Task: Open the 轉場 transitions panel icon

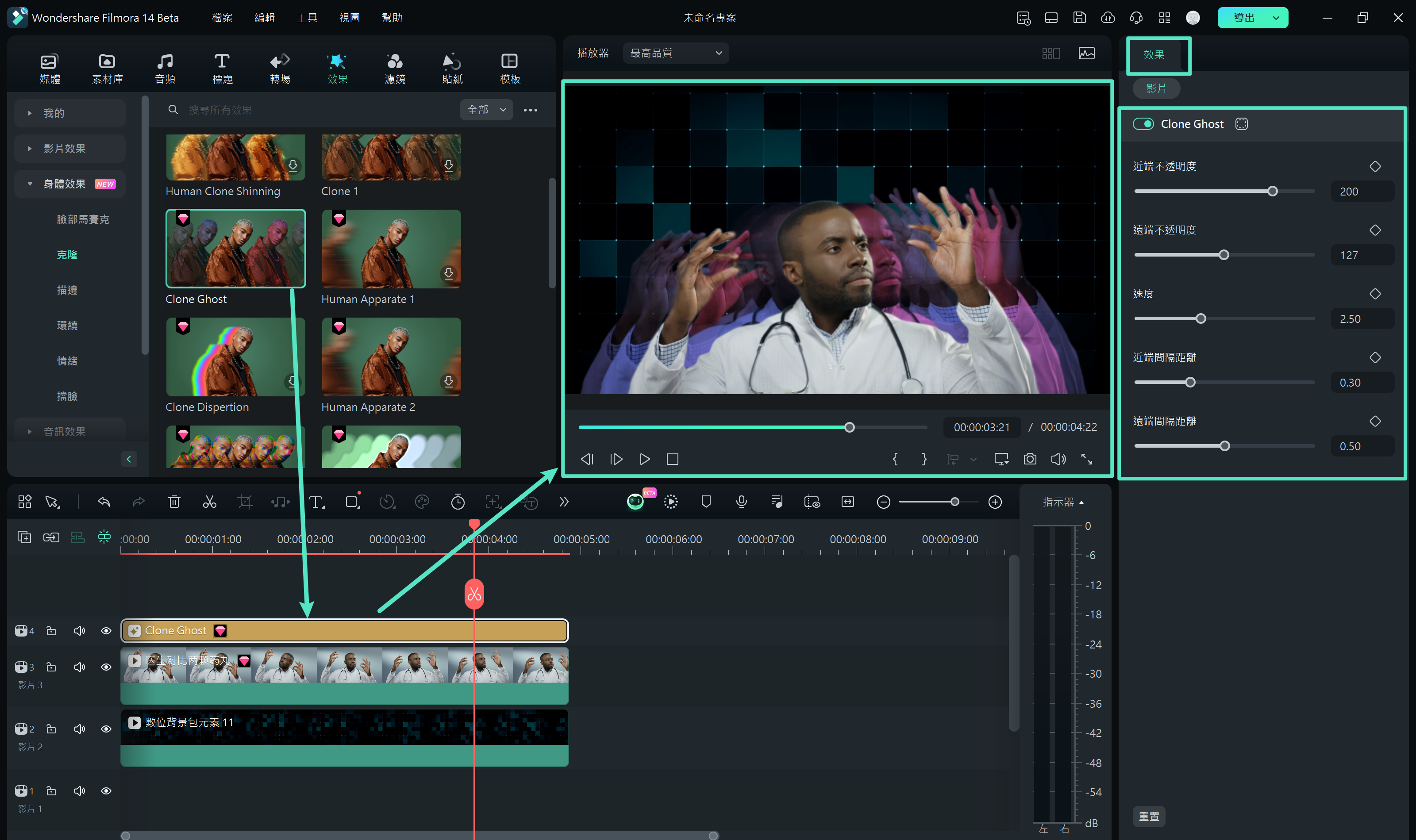Action: [280, 69]
